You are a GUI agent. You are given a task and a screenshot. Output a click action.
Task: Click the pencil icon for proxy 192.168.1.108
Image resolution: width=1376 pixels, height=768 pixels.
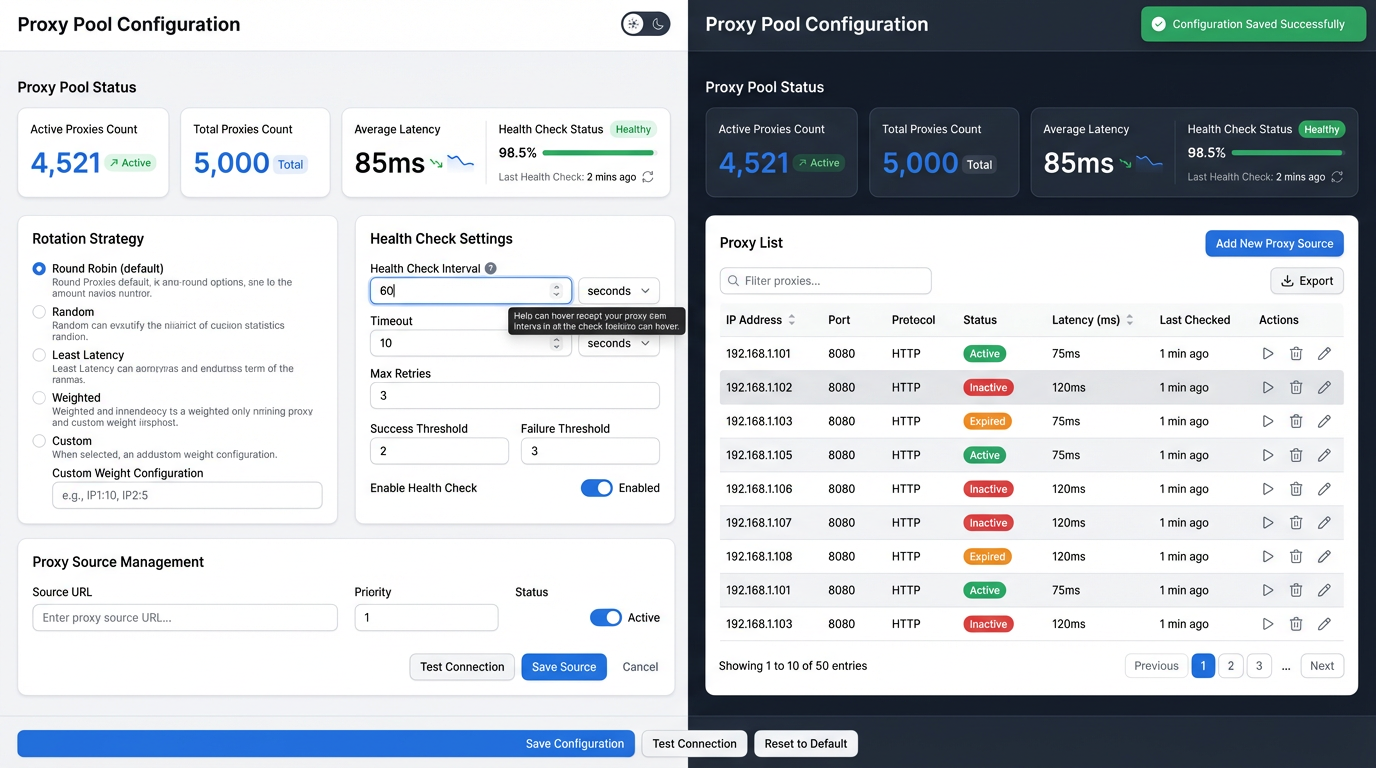tap(1324, 557)
